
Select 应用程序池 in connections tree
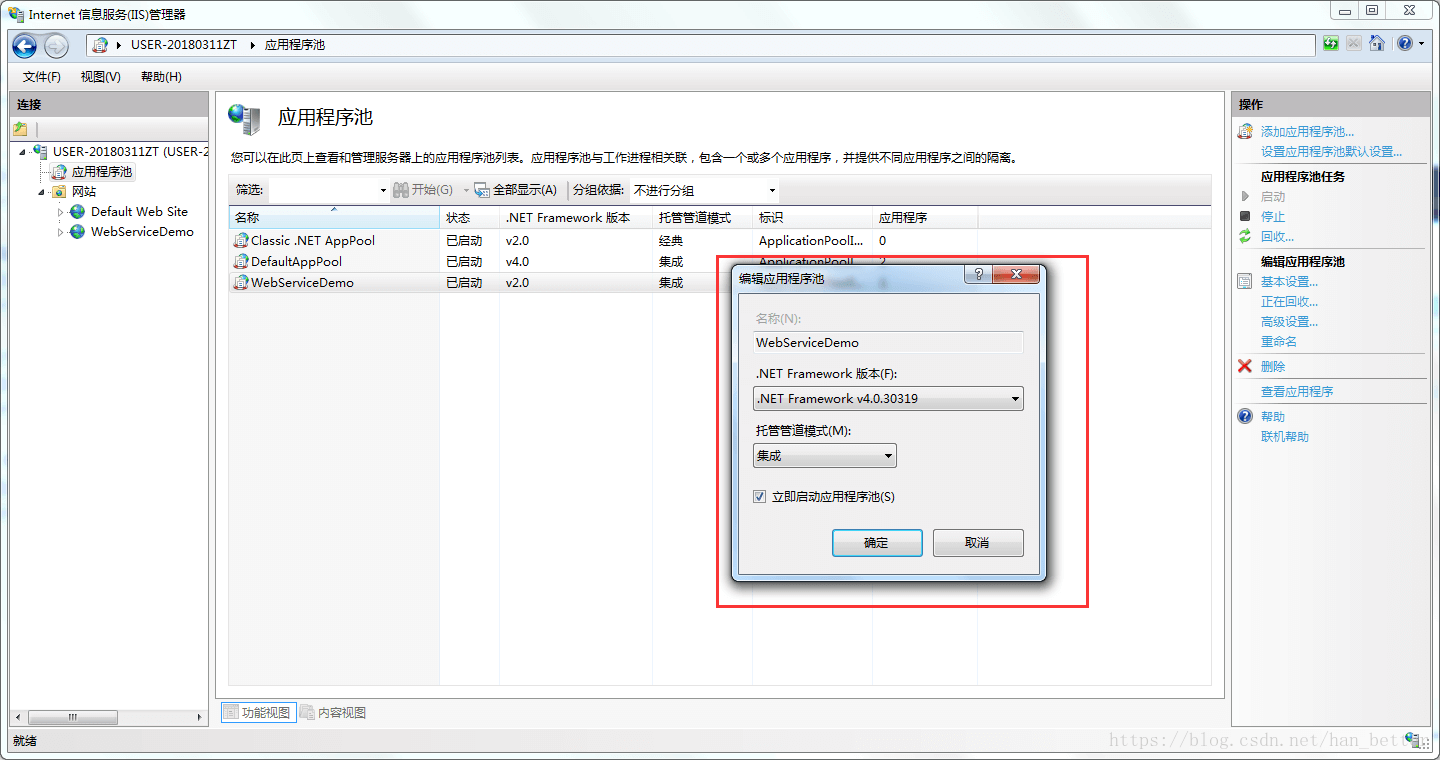coord(101,172)
